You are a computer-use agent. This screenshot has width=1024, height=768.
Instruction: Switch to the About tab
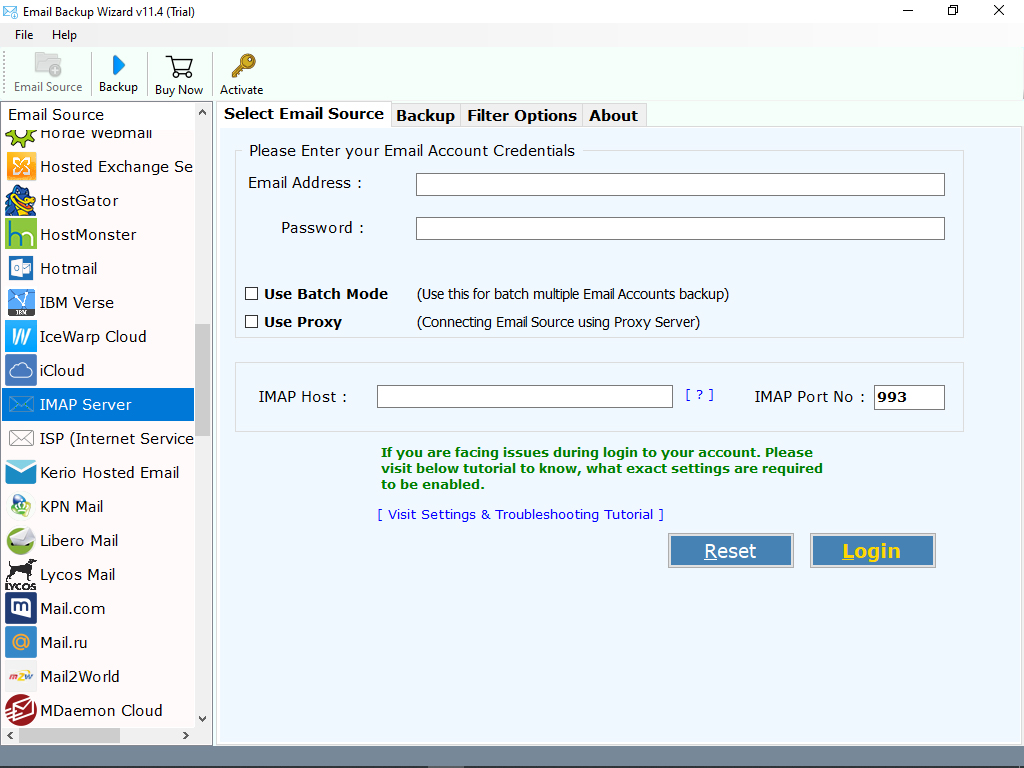(613, 116)
